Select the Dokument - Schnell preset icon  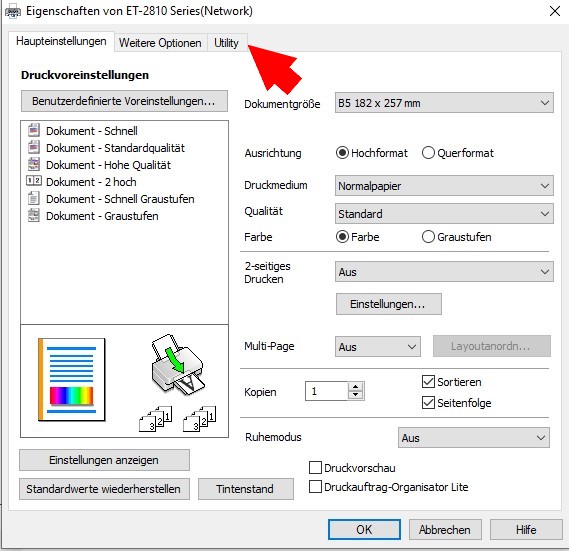click(34, 130)
